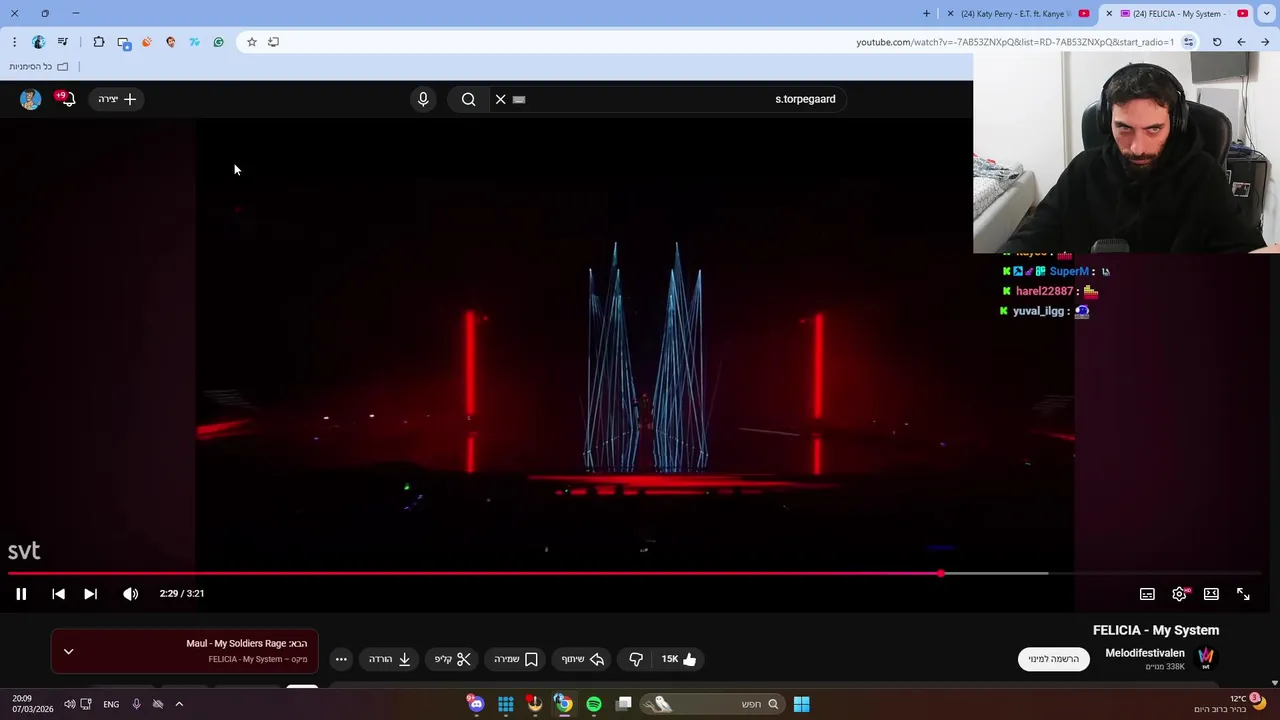Open Discord from the taskbar
Viewport: 1280px width, 720px height.
pyautogui.click(x=476, y=704)
